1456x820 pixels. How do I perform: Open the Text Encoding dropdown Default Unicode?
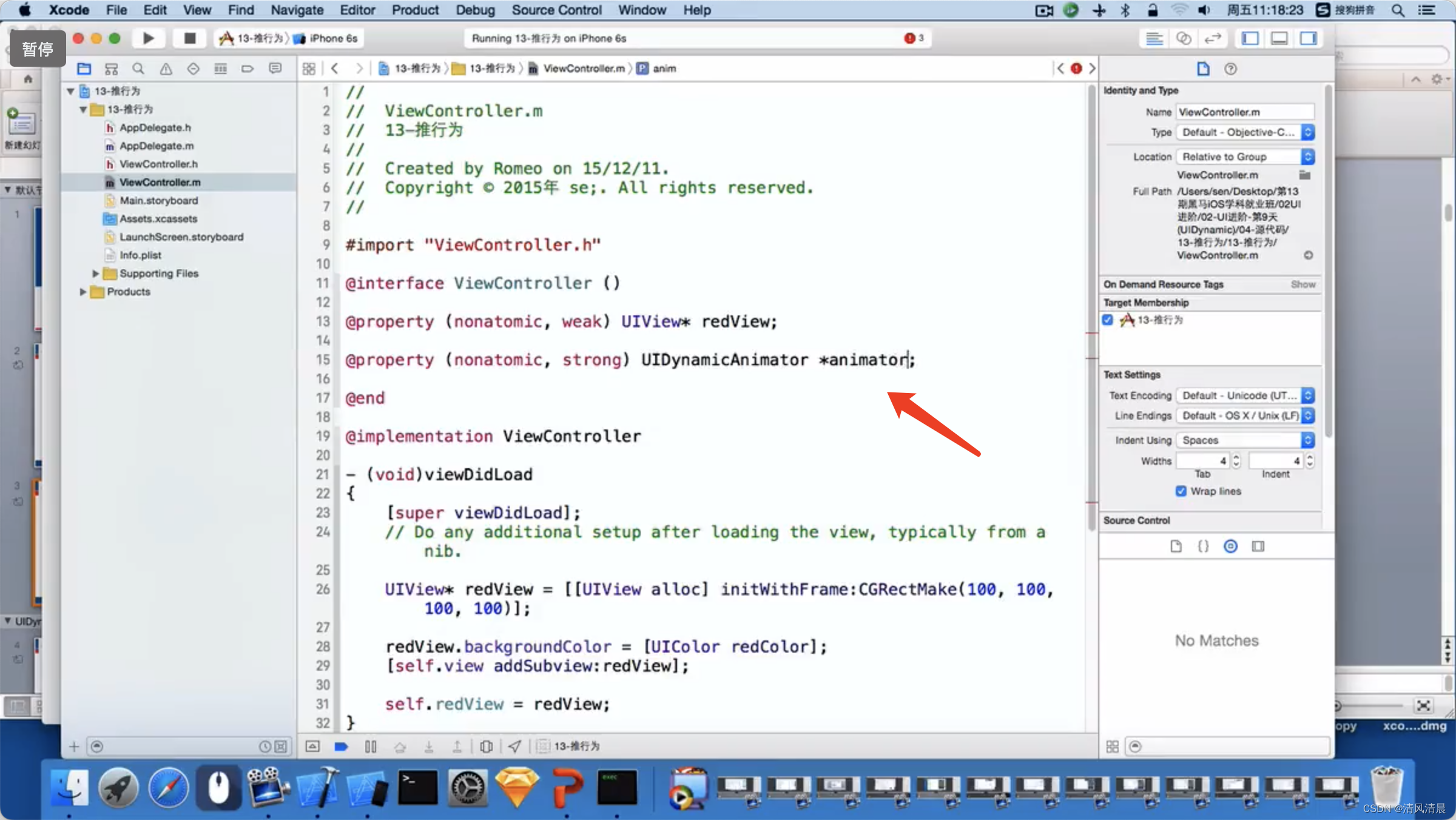(x=1245, y=395)
